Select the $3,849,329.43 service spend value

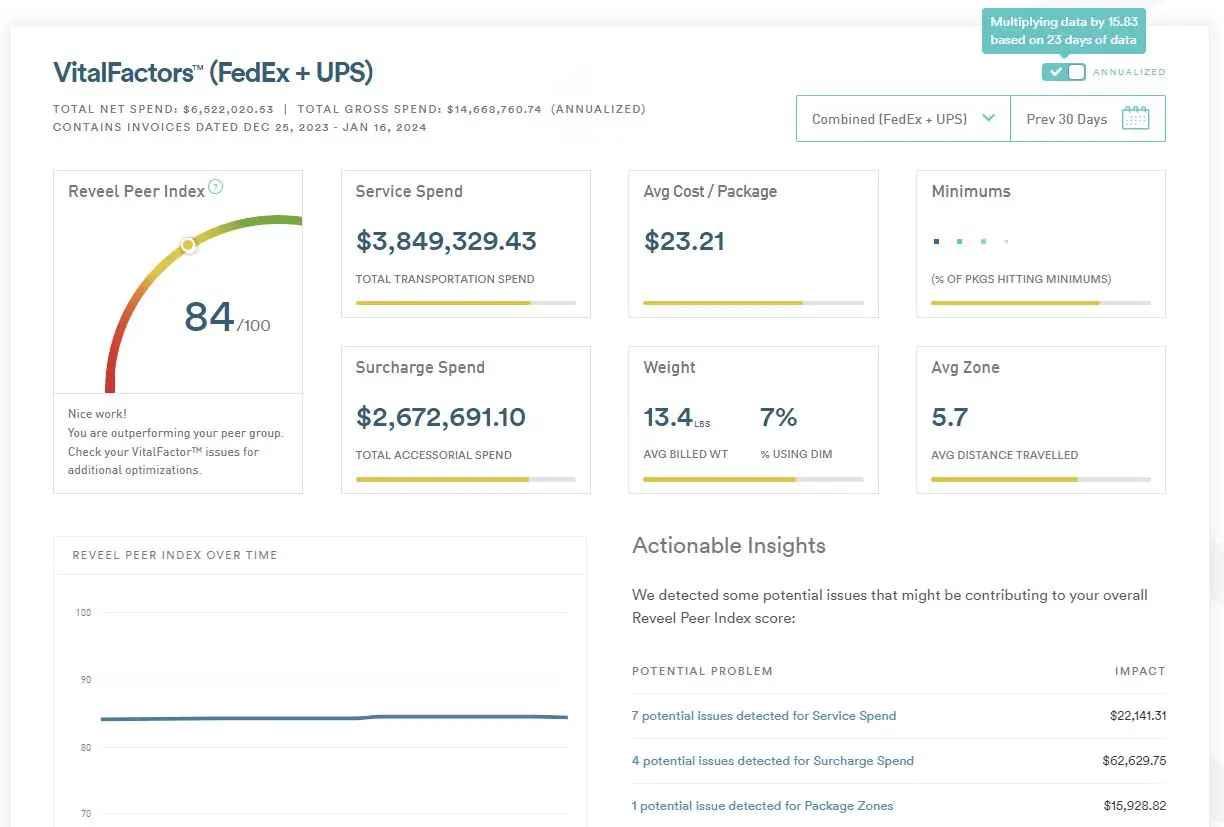446,241
